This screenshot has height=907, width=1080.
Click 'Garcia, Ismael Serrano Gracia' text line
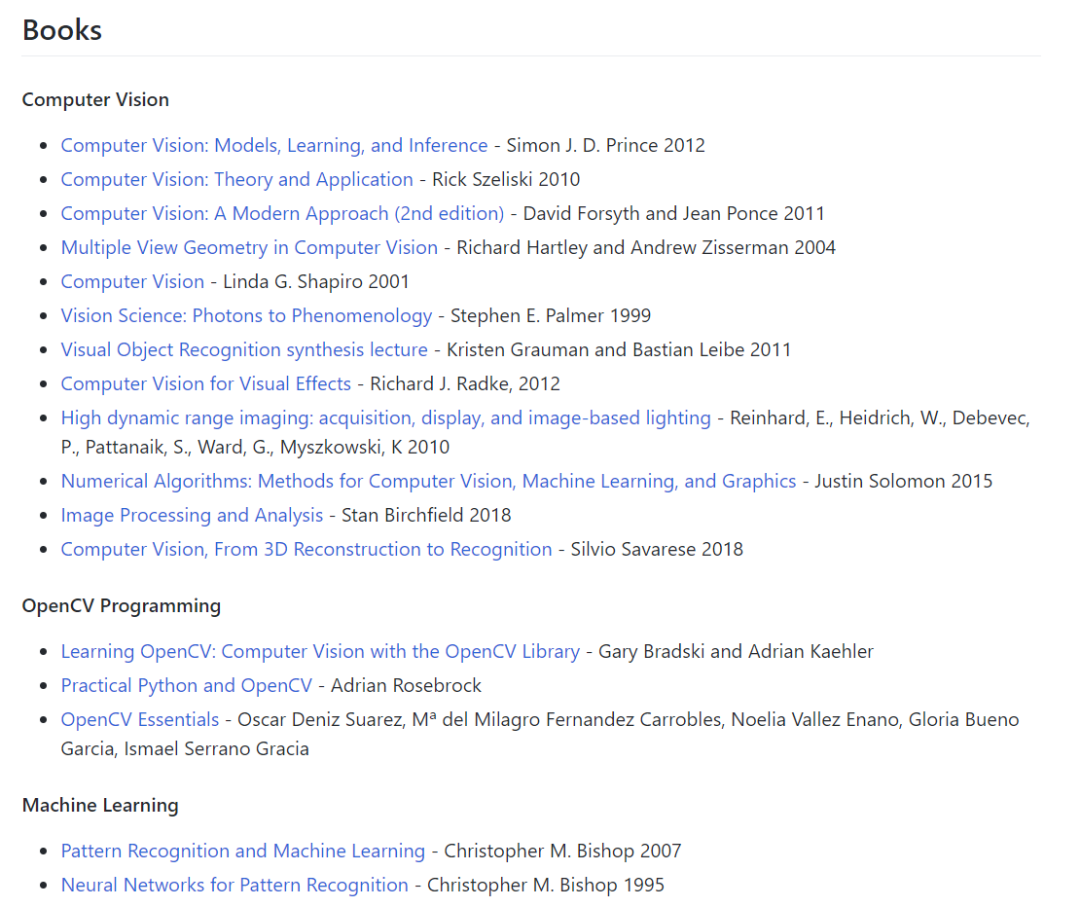pyautogui.click(x=185, y=749)
